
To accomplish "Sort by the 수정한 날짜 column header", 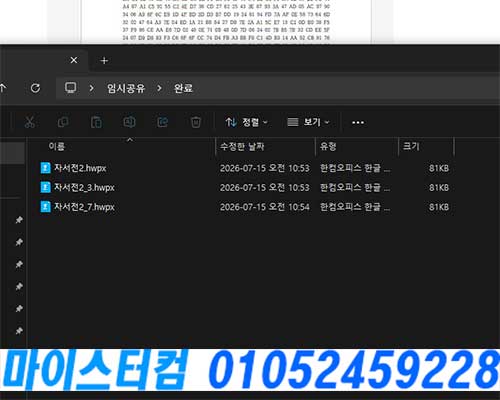I will coord(242,146).
